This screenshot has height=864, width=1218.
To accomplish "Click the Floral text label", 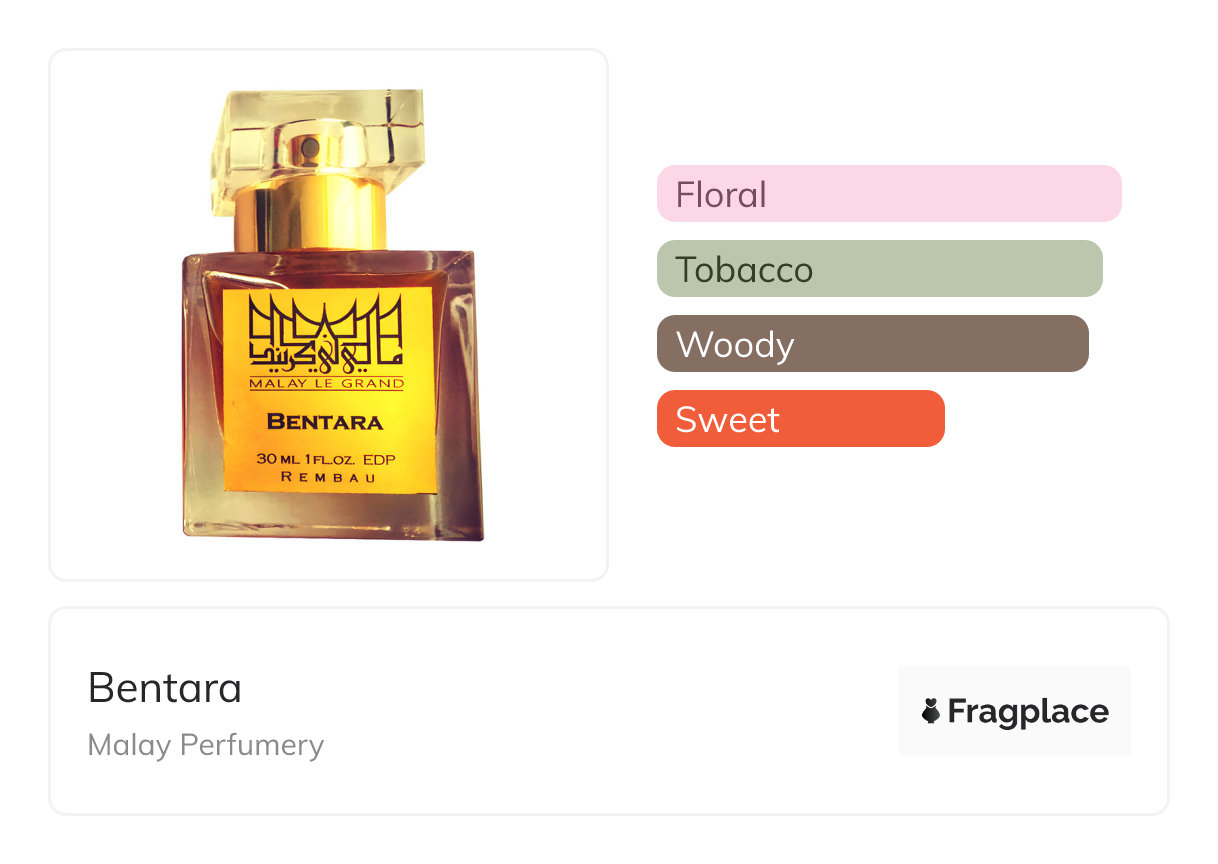I will click(721, 194).
